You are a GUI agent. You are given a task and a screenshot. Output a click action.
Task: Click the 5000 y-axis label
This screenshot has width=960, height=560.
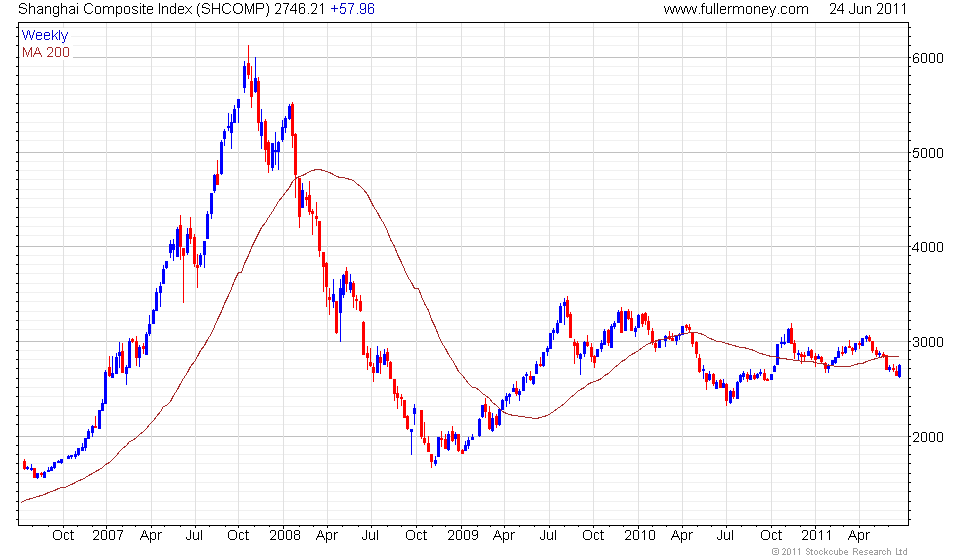pyautogui.click(x=929, y=153)
